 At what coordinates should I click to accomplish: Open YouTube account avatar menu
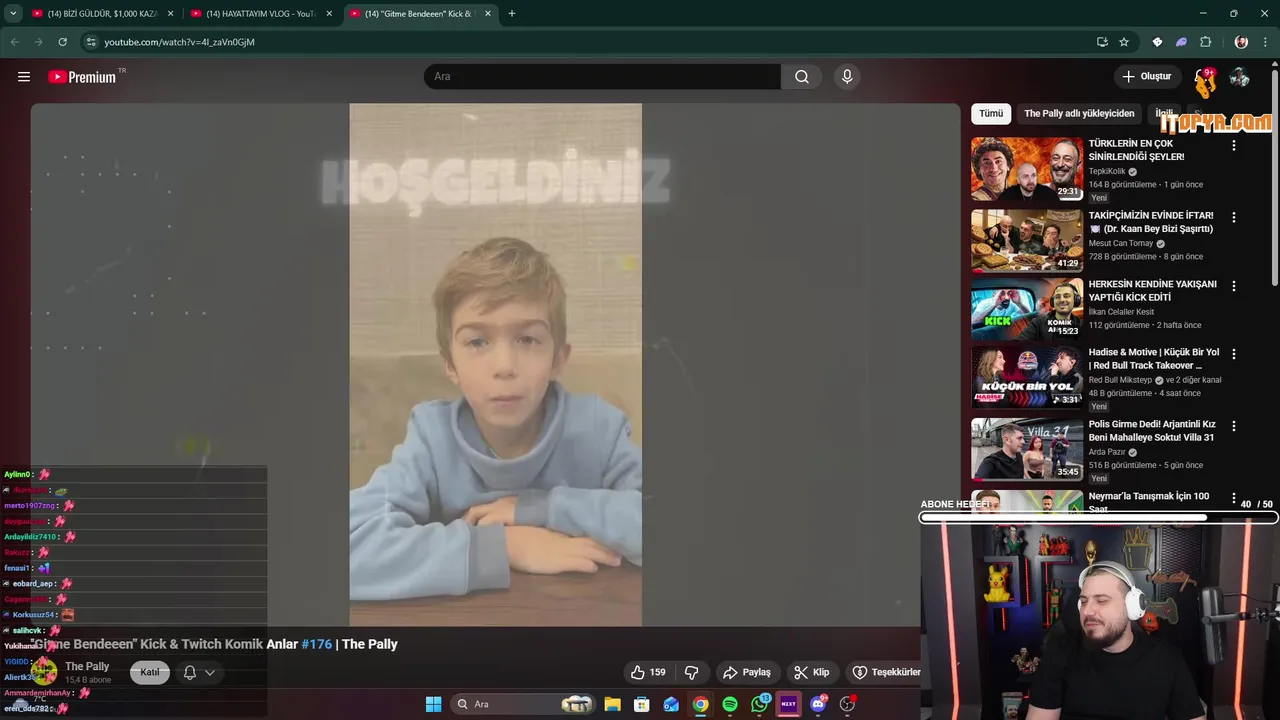1239,77
